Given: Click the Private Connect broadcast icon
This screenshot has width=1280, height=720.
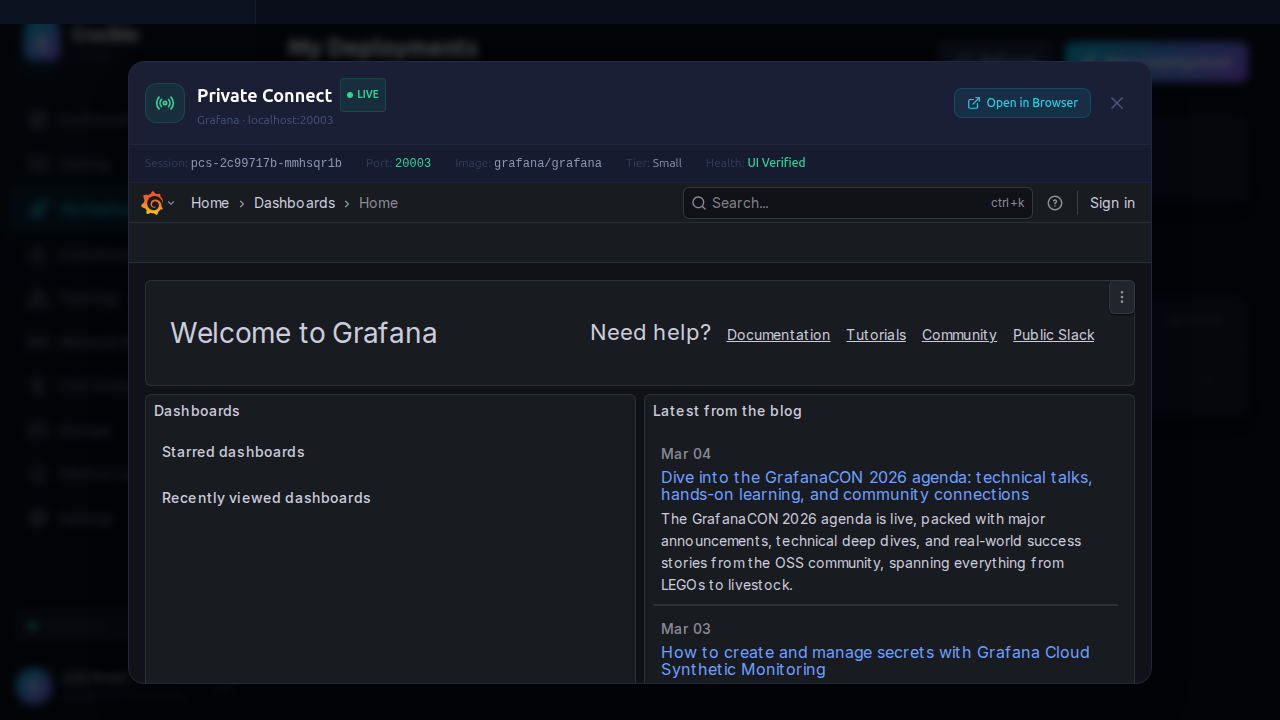Looking at the screenshot, I should [x=165, y=103].
